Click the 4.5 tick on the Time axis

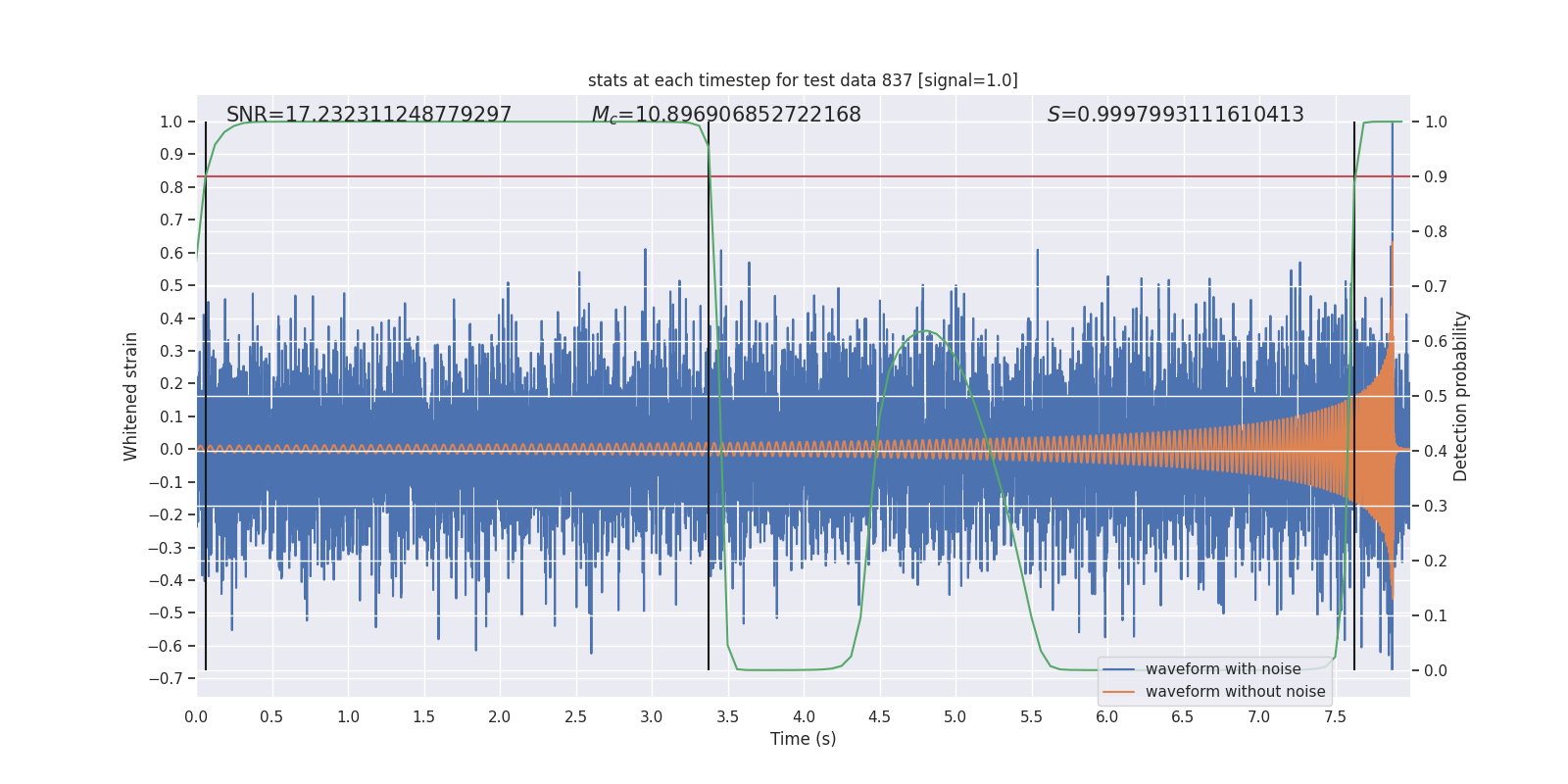click(x=879, y=716)
